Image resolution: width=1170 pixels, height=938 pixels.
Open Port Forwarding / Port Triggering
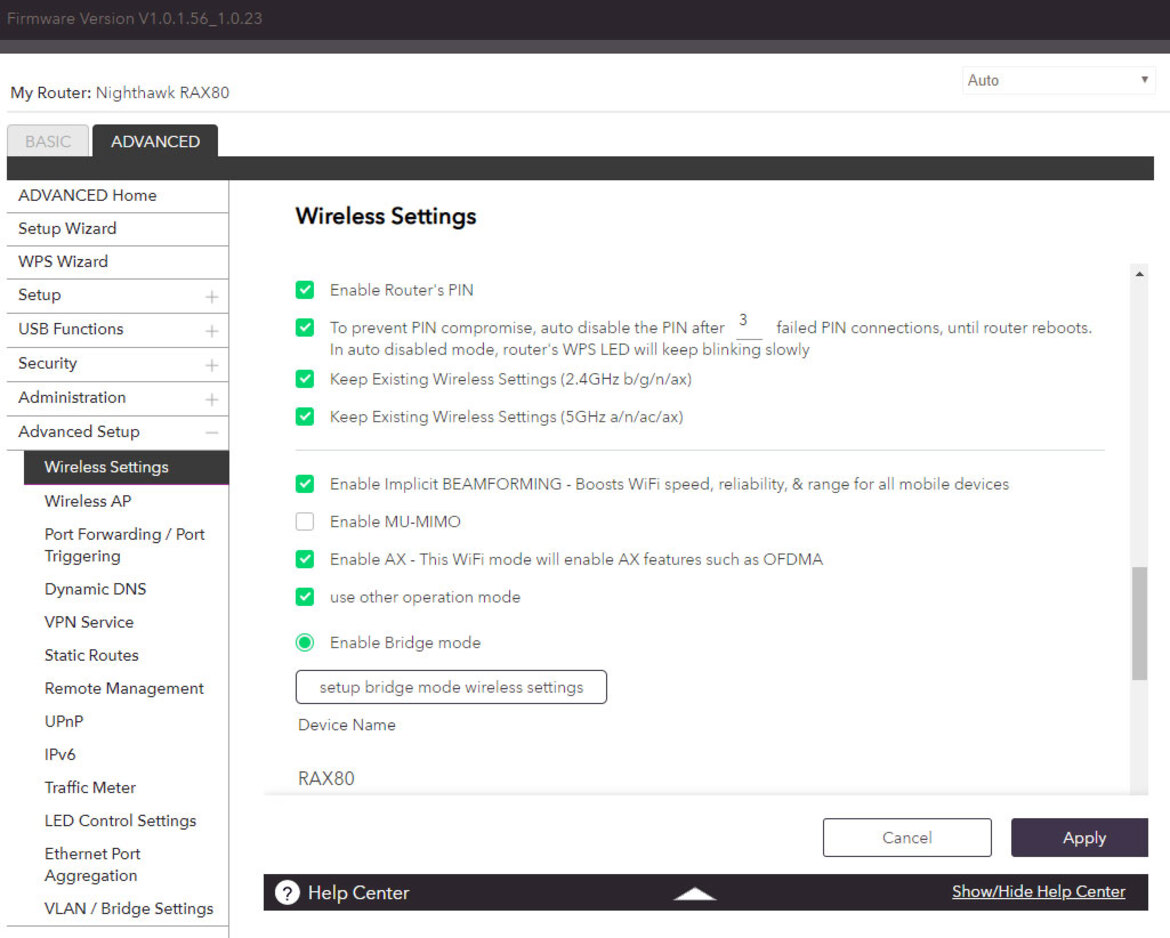click(125, 545)
